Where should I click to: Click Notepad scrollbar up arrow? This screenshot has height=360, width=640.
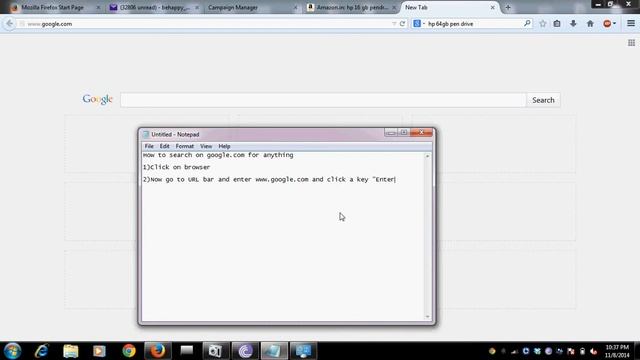pyautogui.click(x=427, y=156)
